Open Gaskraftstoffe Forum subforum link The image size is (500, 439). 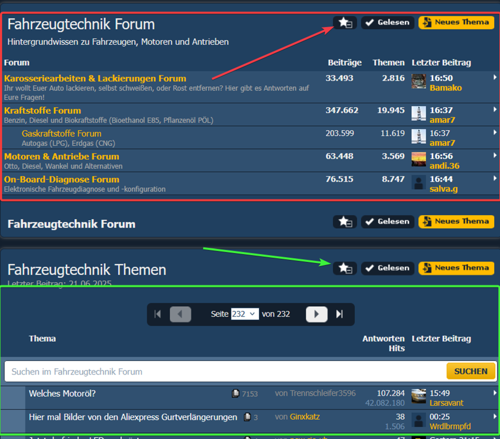[62, 134]
